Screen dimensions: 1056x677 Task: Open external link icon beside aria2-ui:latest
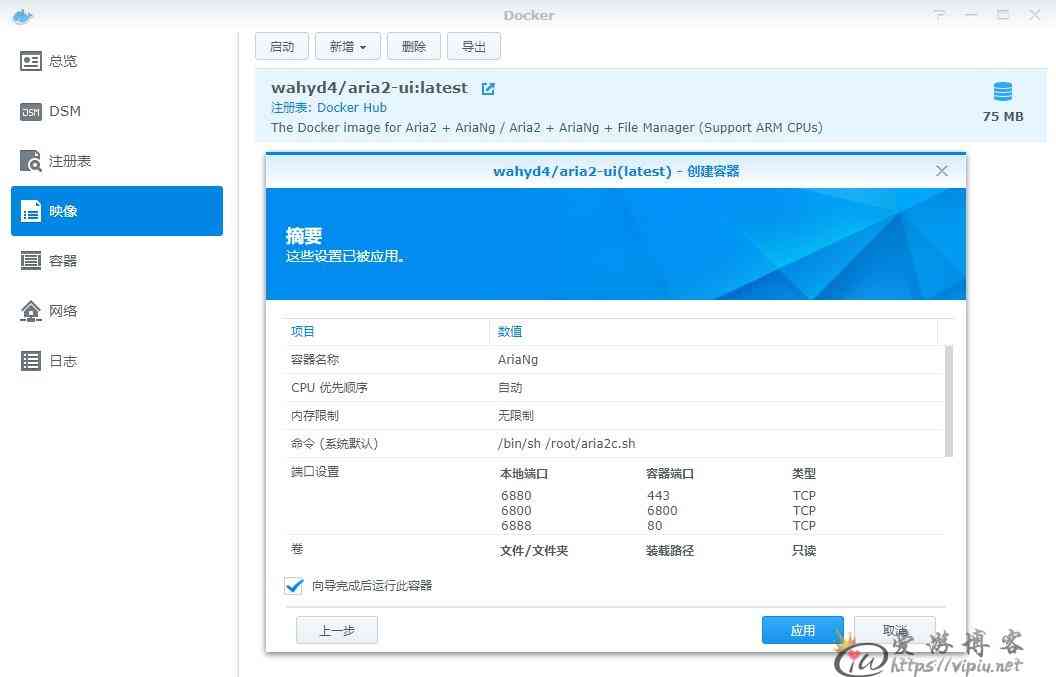tap(488, 88)
